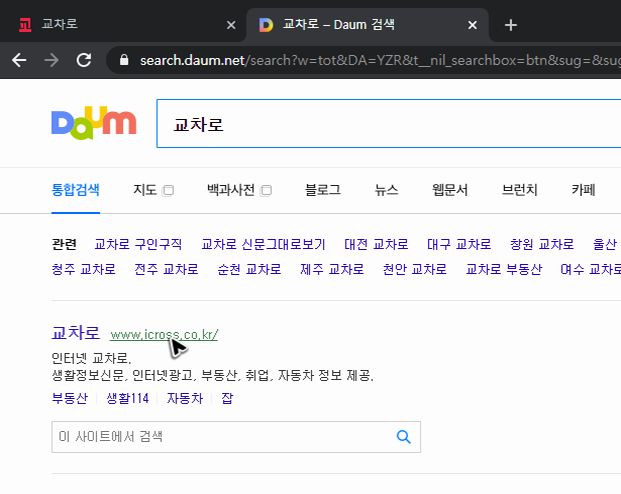Open related search 대구 교차로
This screenshot has height=494, width=621.
[x=459, y=244]
